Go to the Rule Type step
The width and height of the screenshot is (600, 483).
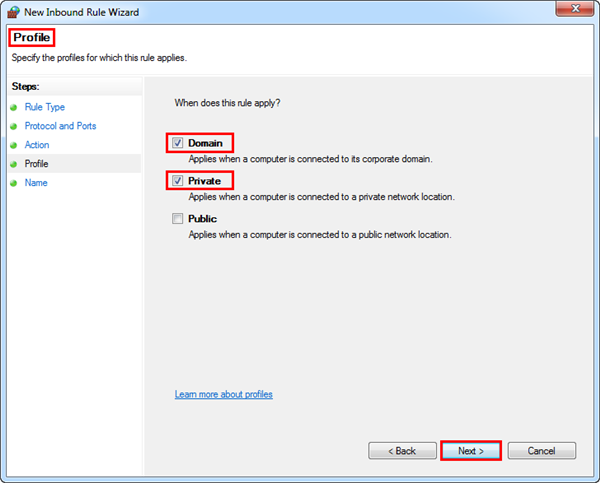click(45, 107)
